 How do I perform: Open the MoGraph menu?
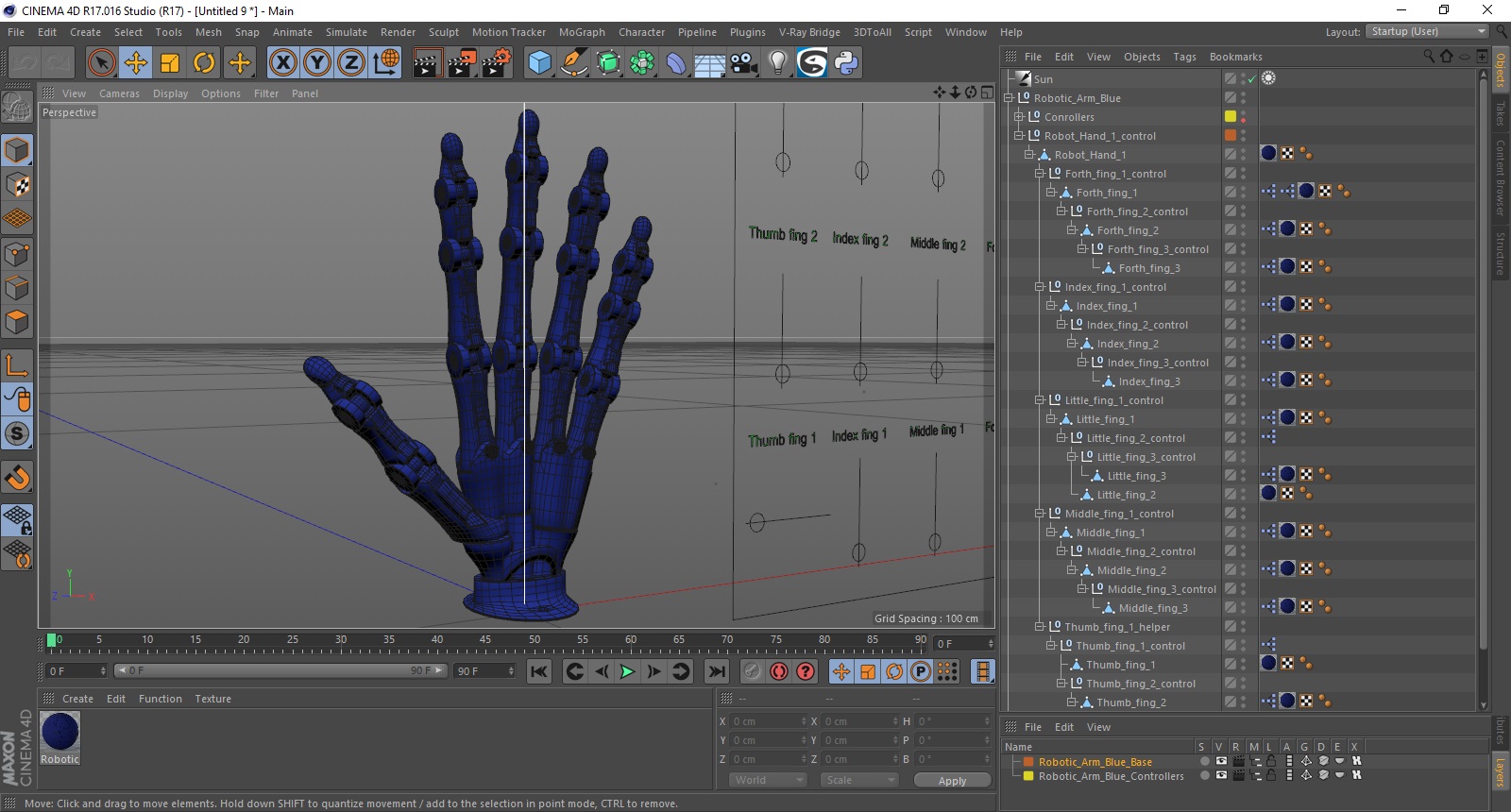(x=582, y=32)
